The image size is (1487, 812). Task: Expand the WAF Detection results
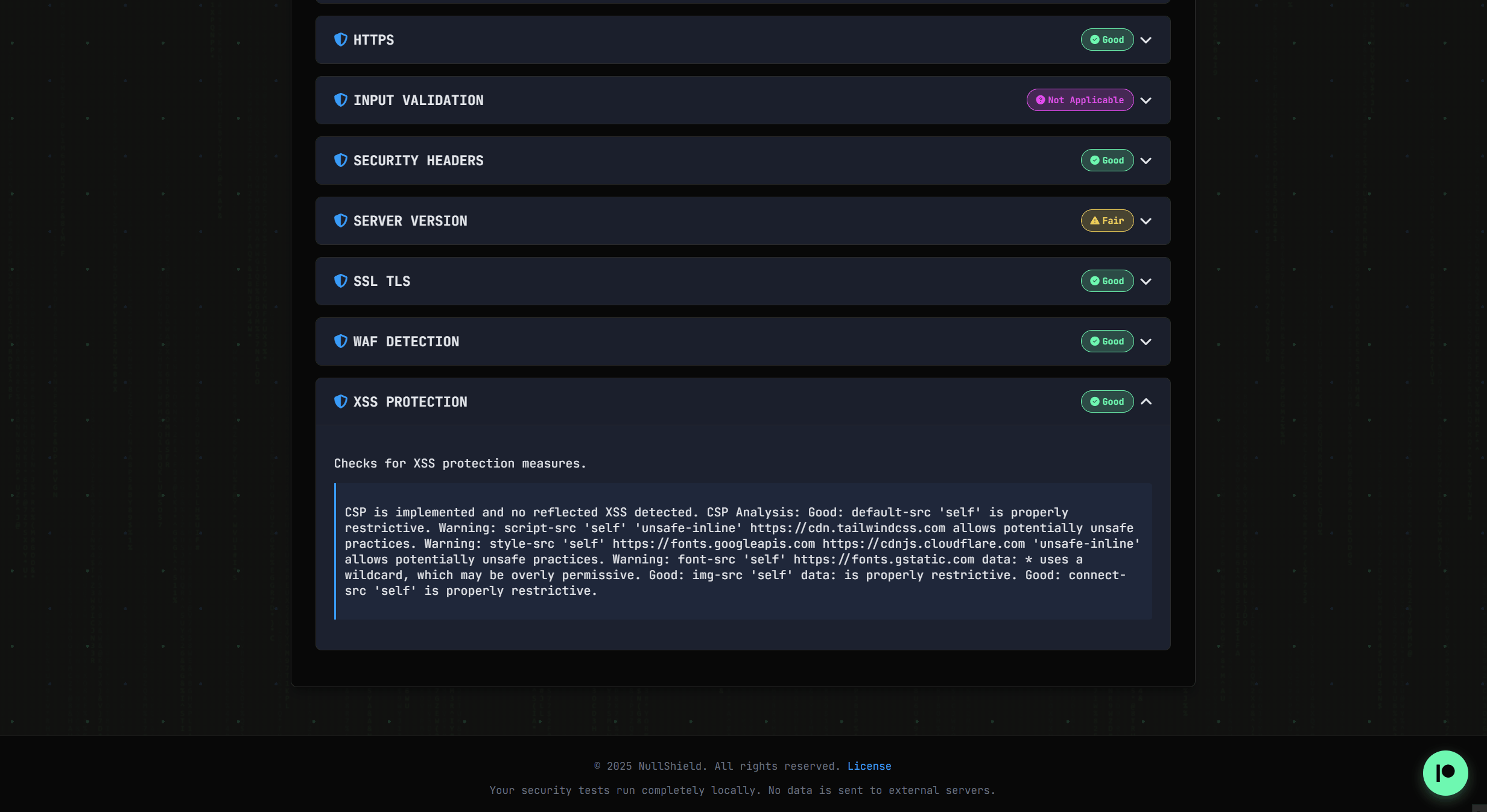coord(1145,341)
